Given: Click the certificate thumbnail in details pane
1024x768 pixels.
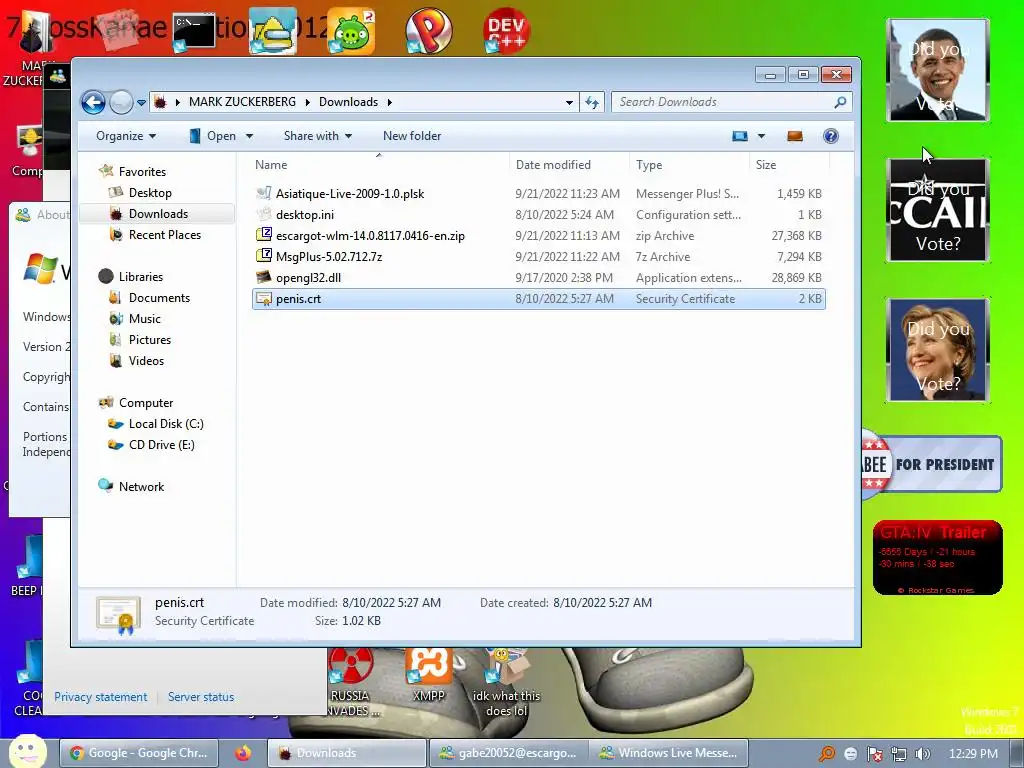Looking at the screenshot, I should click(x=118, y=615).
